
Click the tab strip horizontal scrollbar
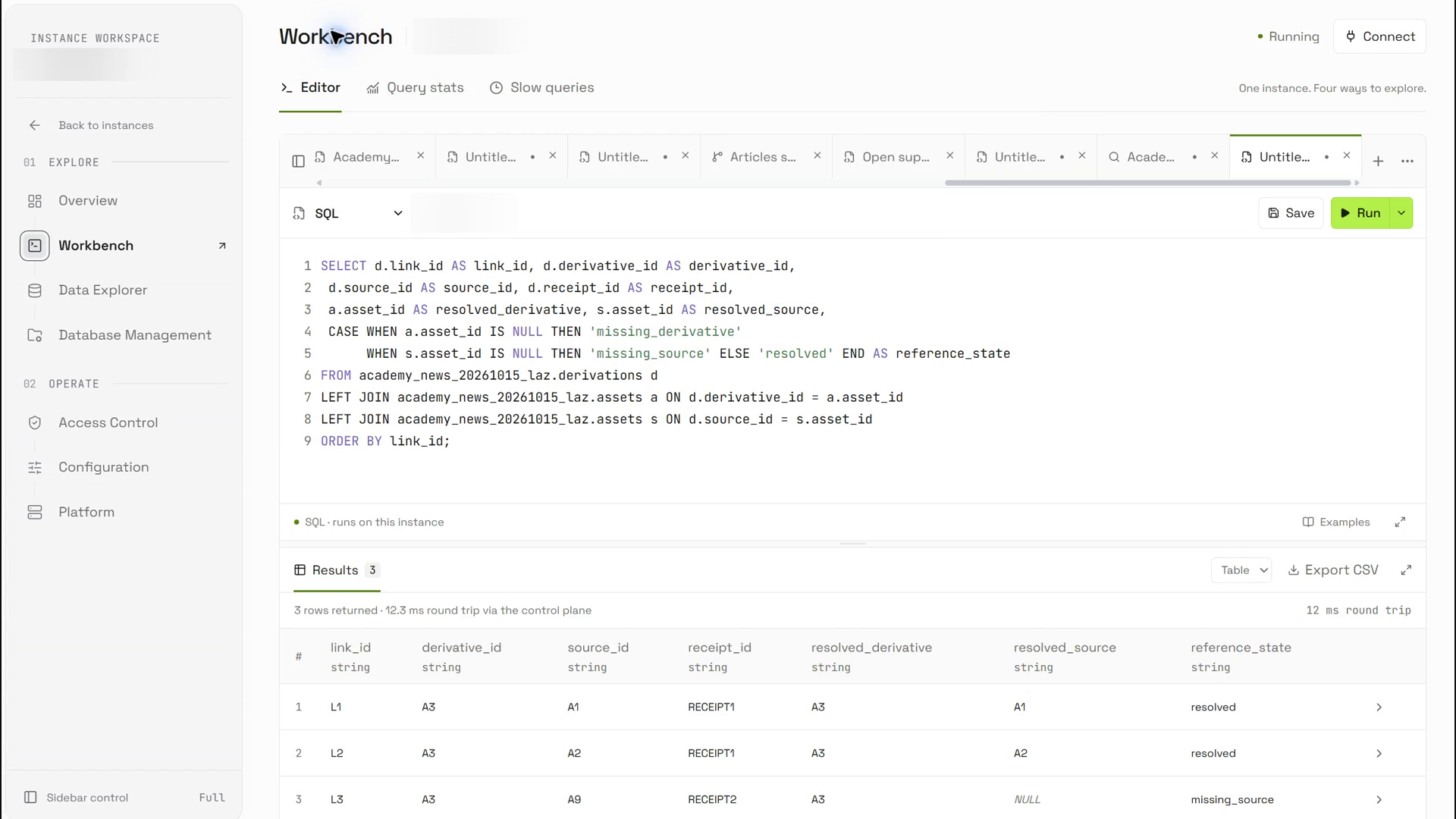1147,183
